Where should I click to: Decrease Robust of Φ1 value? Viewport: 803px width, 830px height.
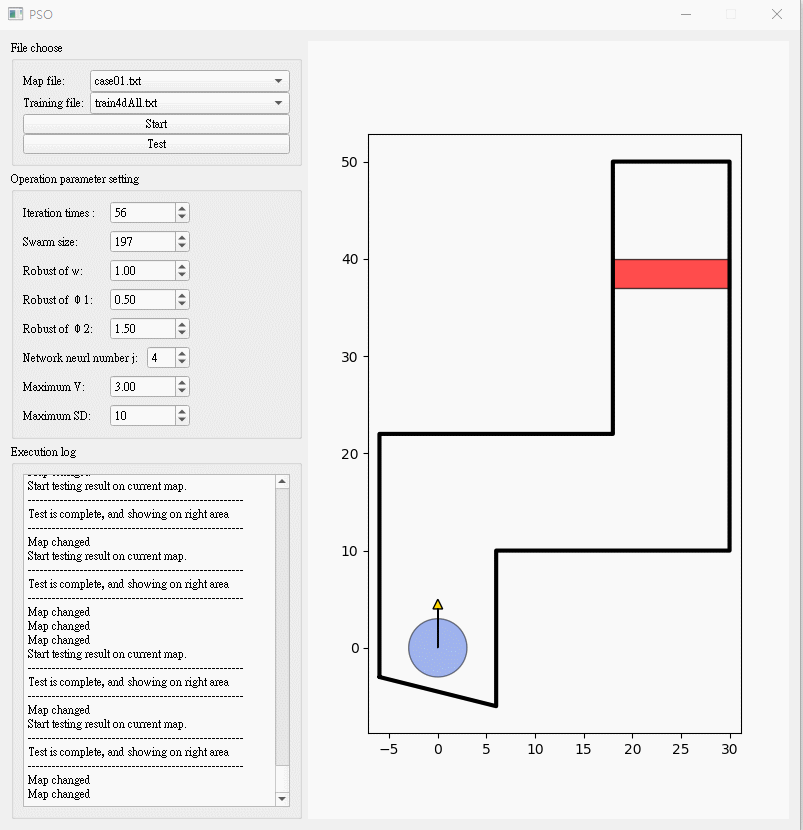pos(182,304)
